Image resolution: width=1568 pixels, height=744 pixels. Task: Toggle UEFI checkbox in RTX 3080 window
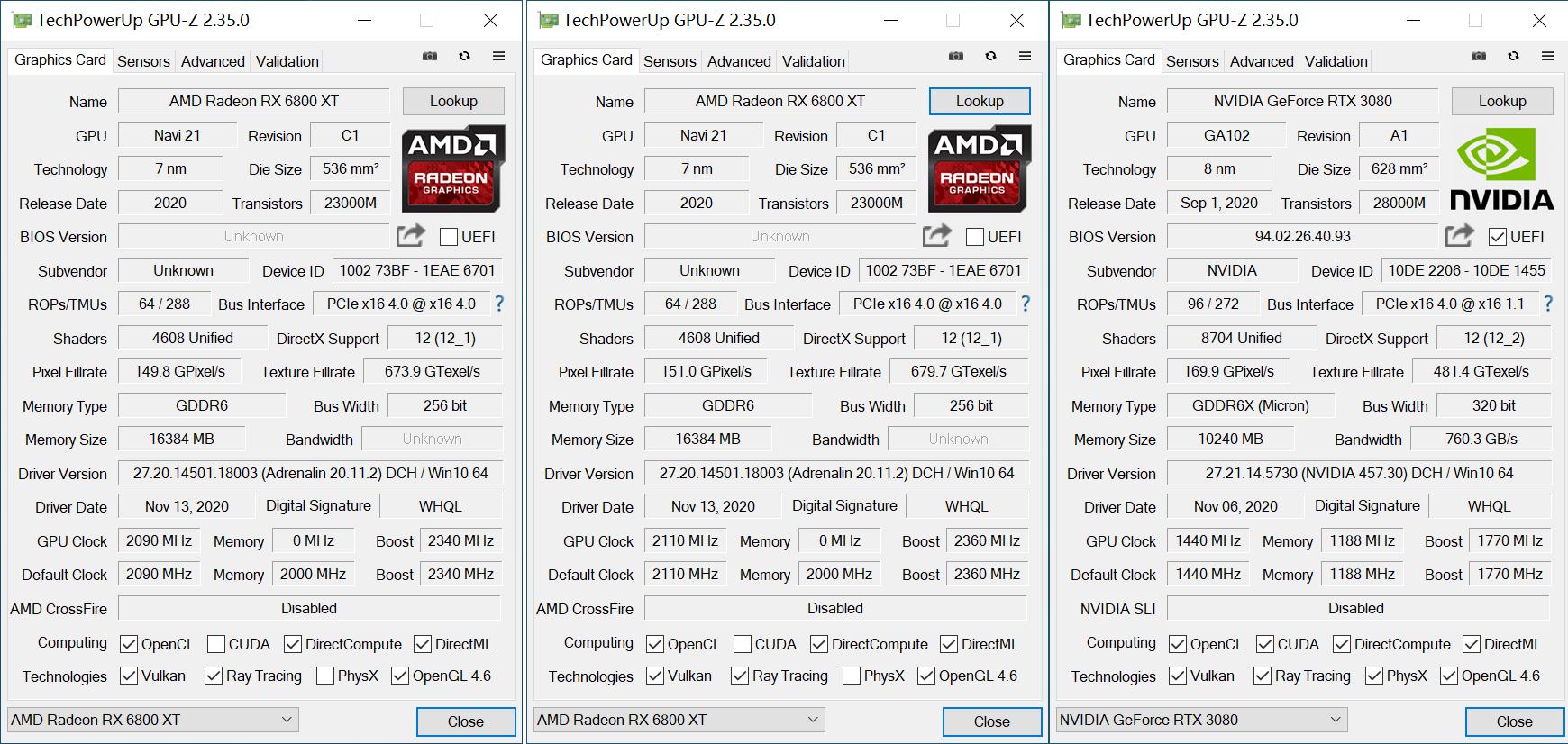[x=1497, y=237]
